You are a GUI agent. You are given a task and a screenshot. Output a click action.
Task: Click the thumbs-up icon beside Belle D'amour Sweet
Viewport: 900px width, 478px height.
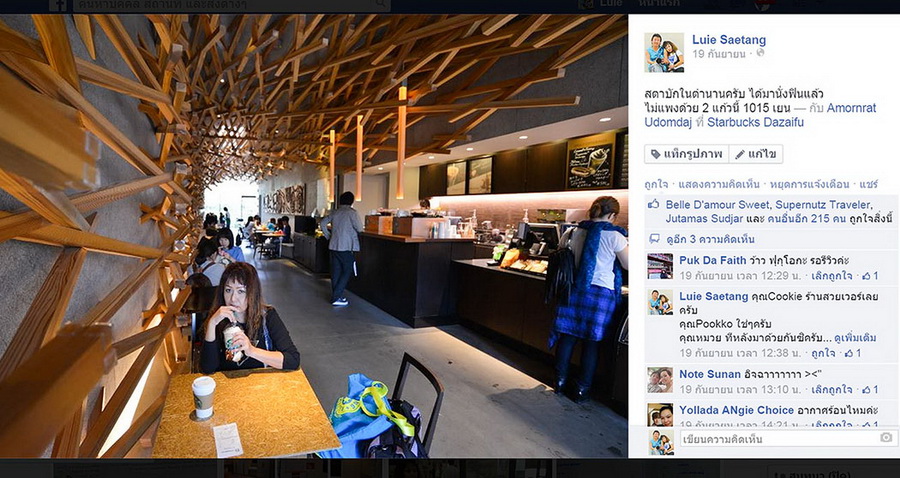pyautogui.click(x=653, y=204)
